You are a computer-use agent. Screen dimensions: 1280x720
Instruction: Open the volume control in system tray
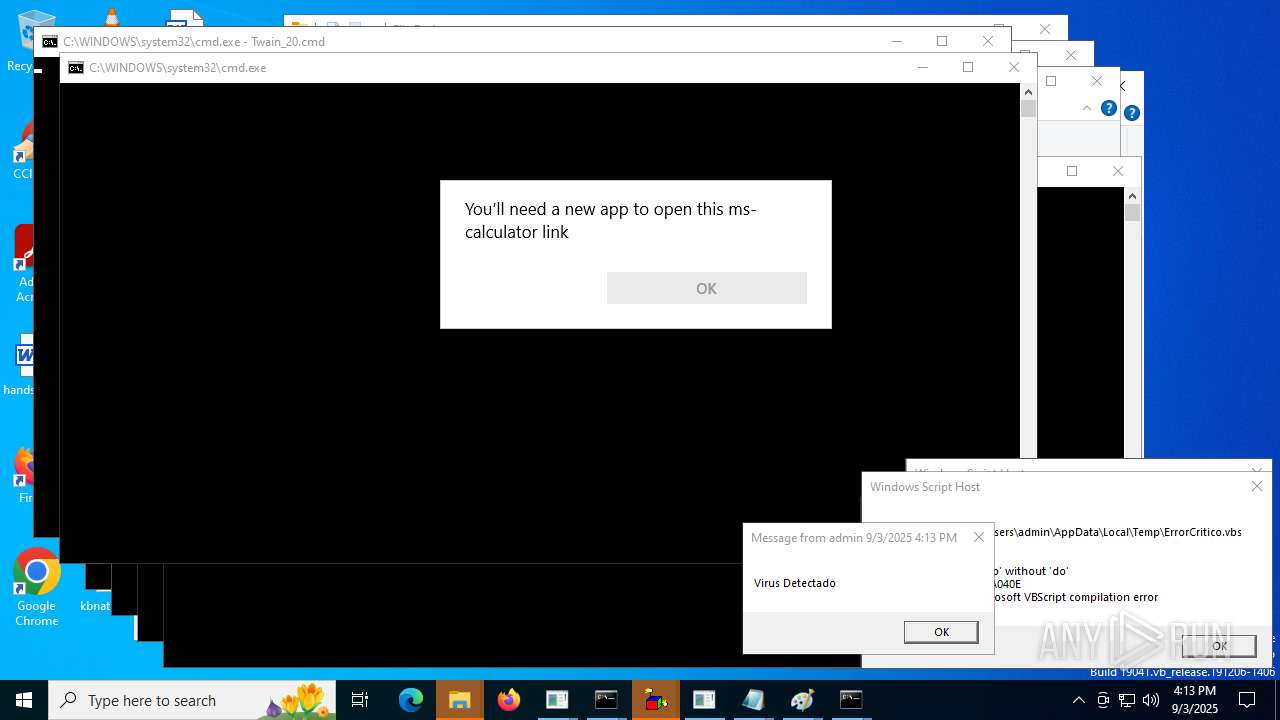pos(1151,700)
